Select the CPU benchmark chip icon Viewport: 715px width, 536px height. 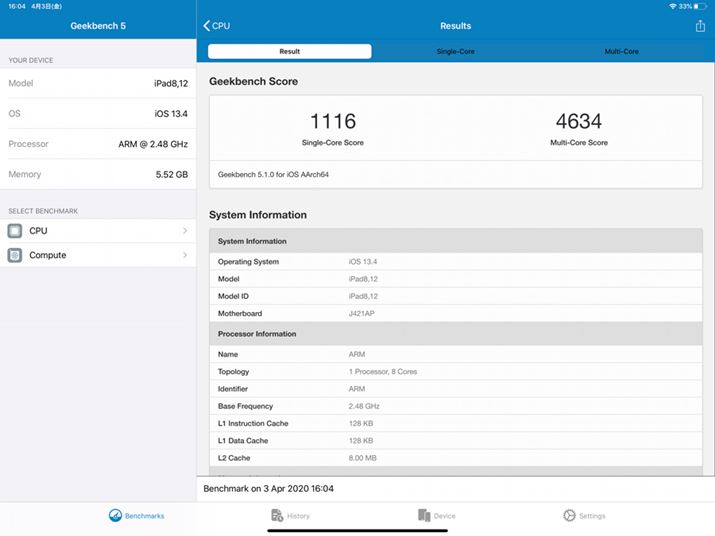coord(15,231)
